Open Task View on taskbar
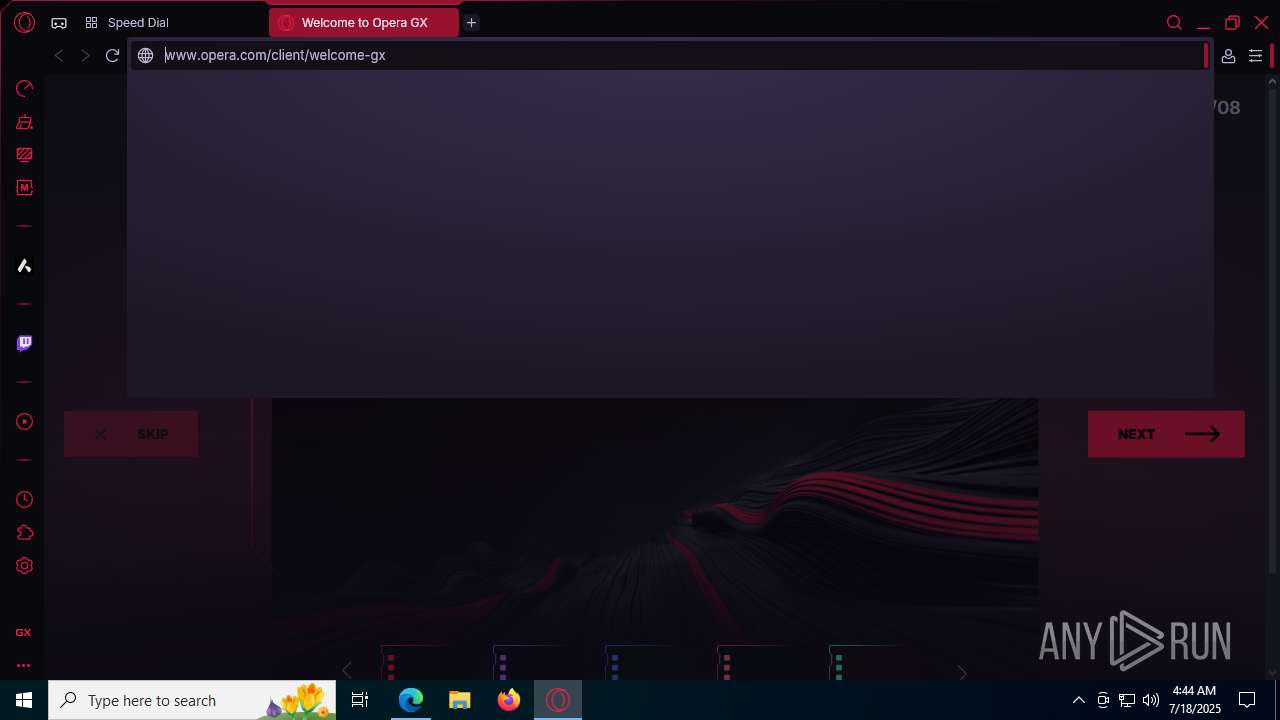This screenshot has width=1280, height=720. tap(360, 700)
